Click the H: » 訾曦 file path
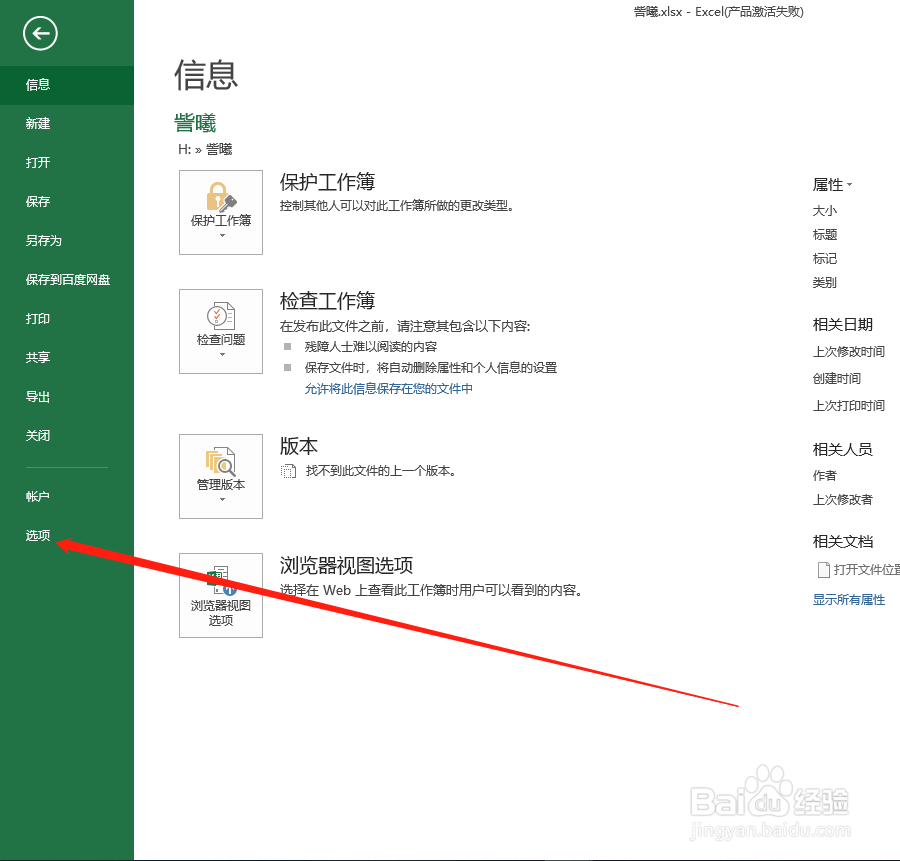This screenshot has height=861, width=900. click(x=205, y=150)
